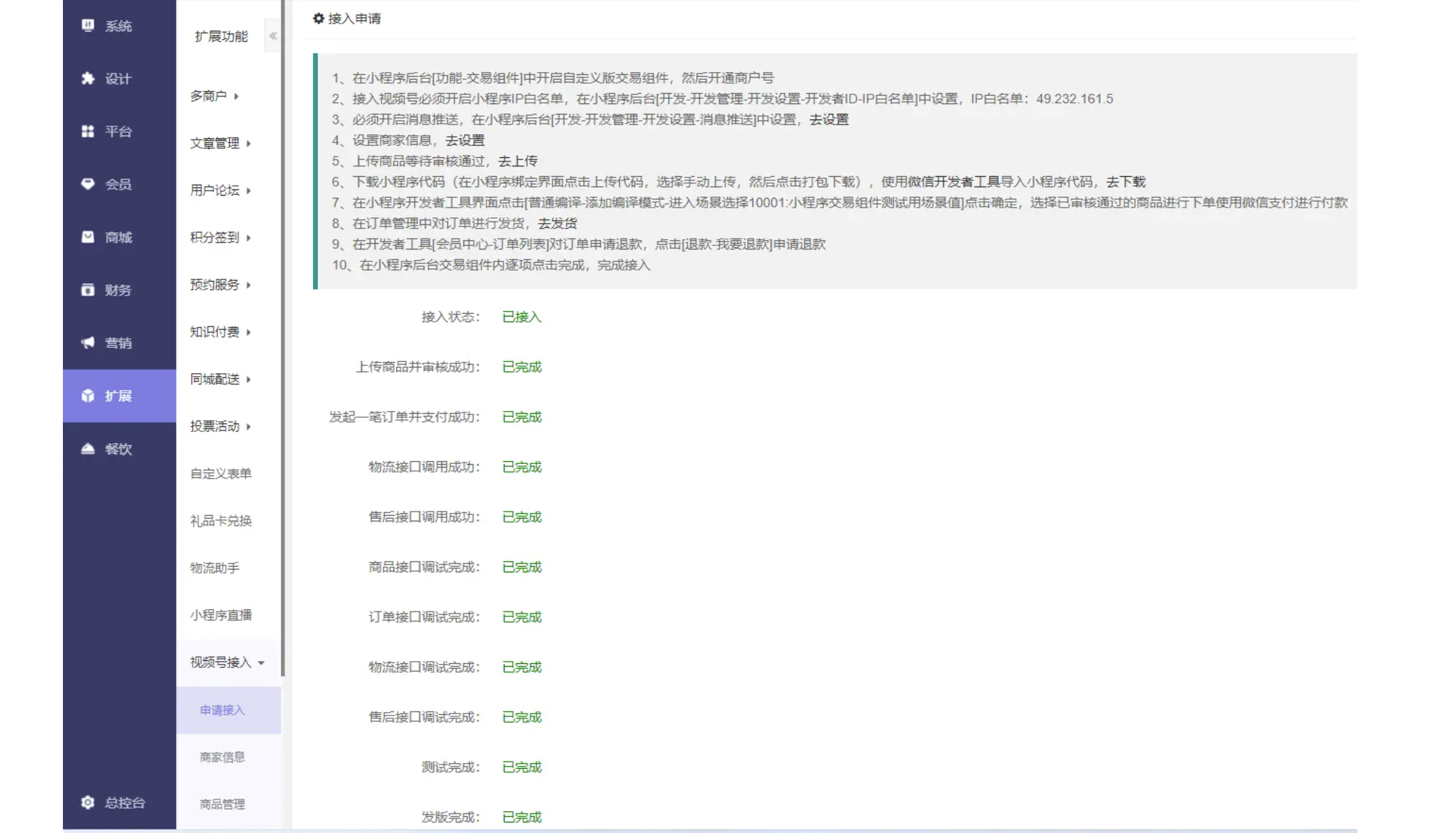The width and height of the screenshot is (1444, 840).
Task: Click 已完成 beside 测试完成
Action: pos(521,767)
